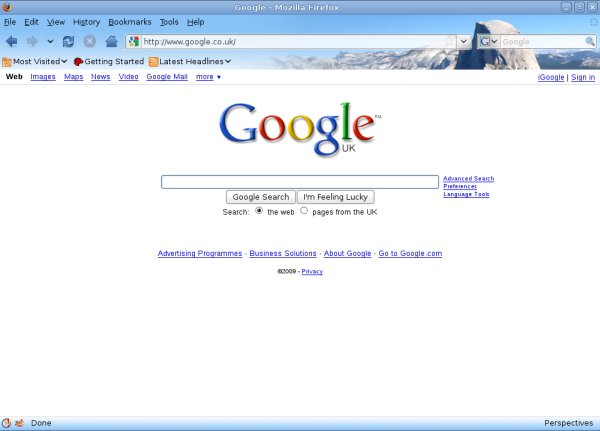
Task: Open the Images link
Action: click(43, 77)
